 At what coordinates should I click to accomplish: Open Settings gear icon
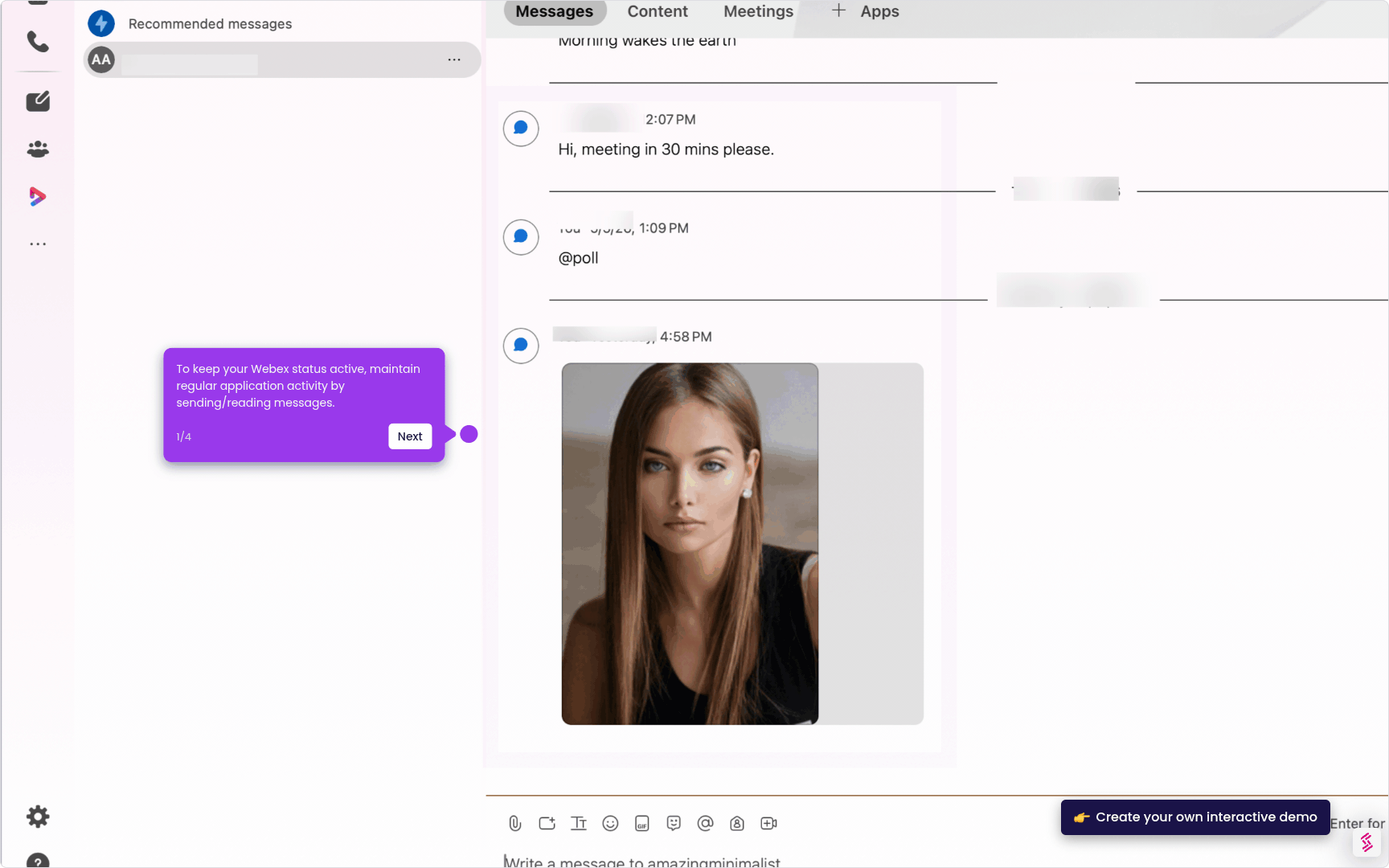click(38, 817)
